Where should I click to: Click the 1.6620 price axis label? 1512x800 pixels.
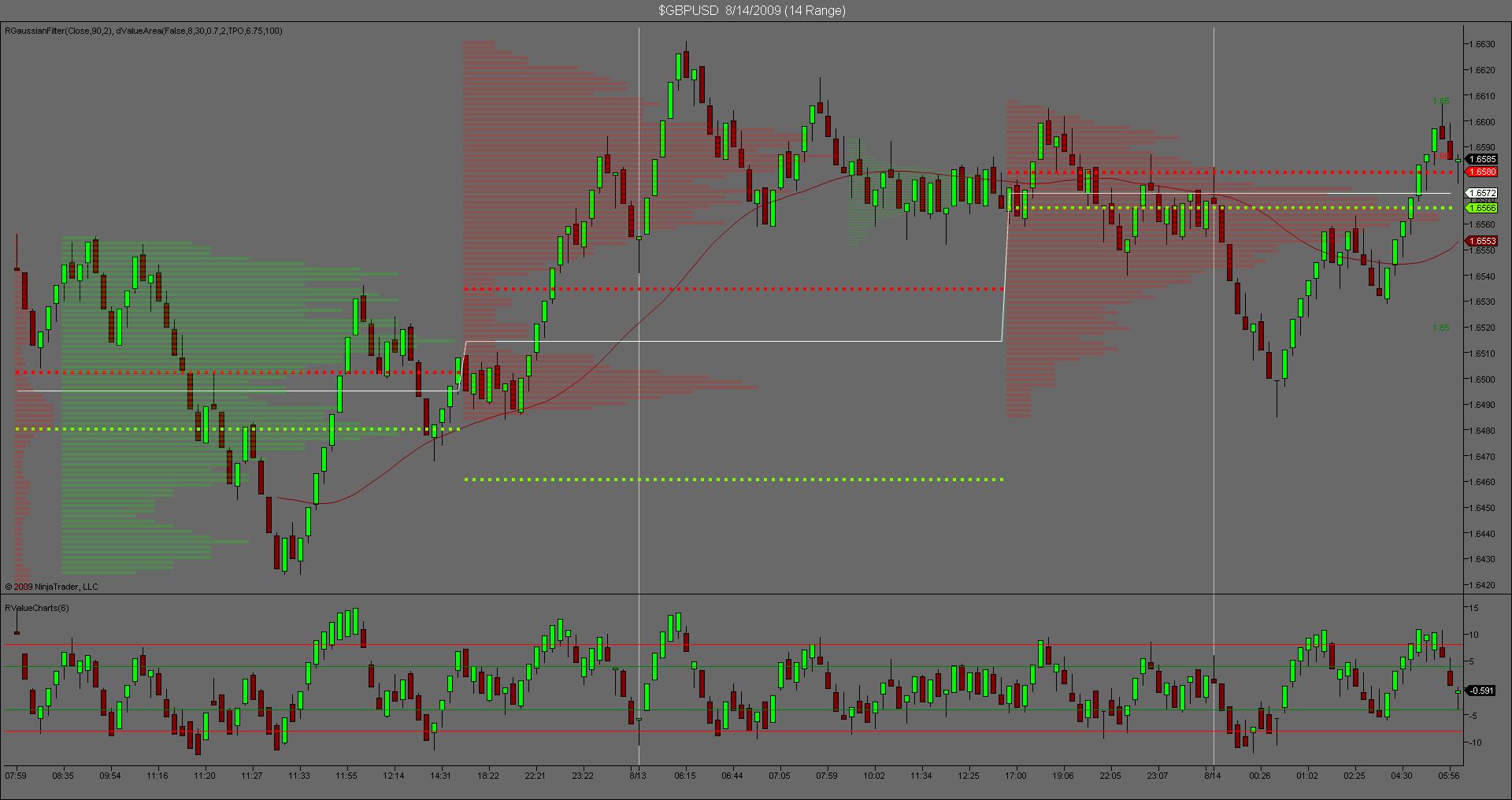point(1483,70)
